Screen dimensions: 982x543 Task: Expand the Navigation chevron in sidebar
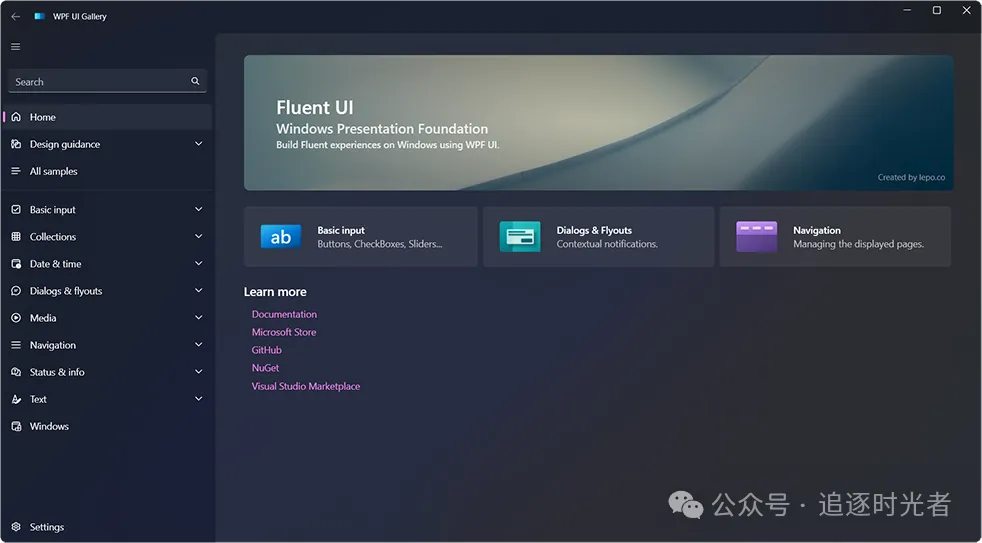tap(199, 345)
